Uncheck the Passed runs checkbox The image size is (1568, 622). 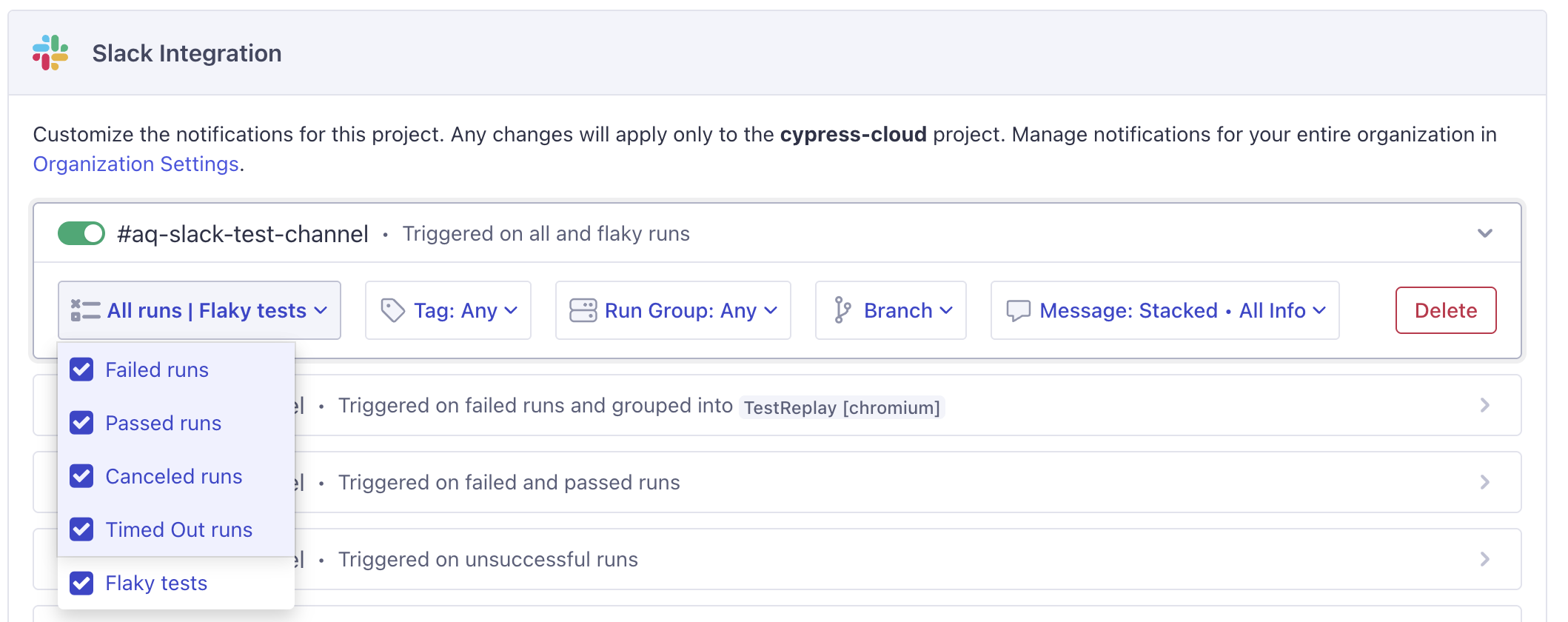point(81,422)
